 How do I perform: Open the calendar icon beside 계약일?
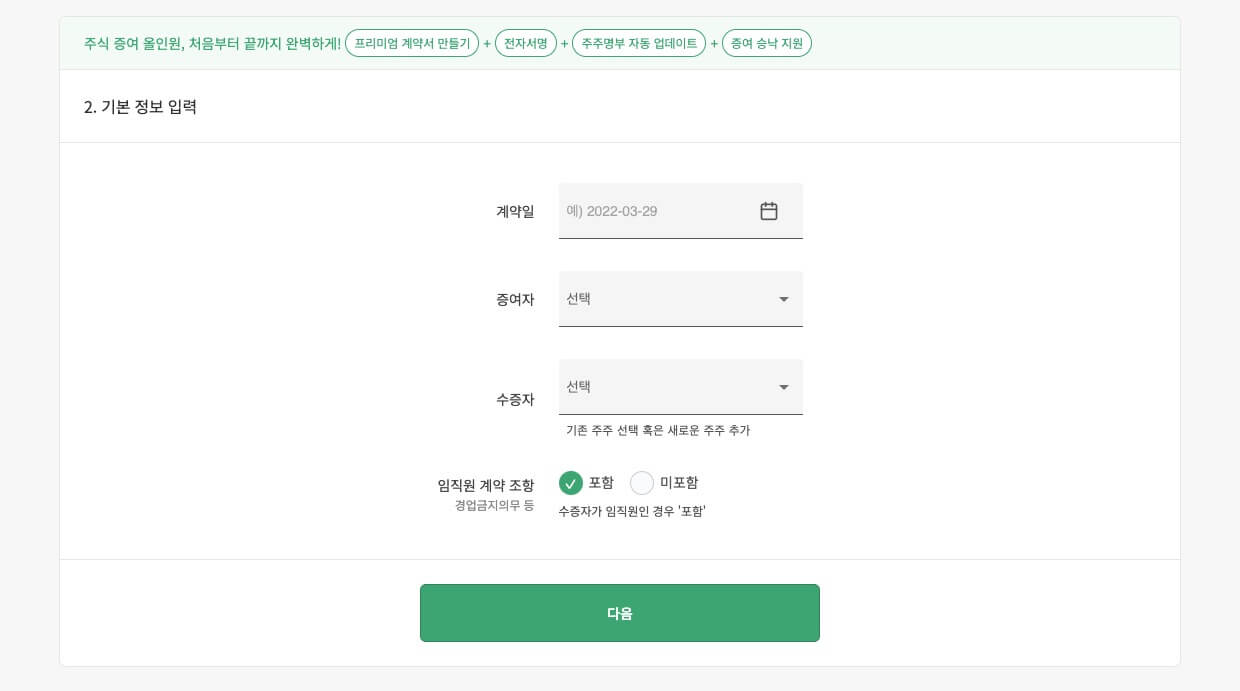(x=768, y=211)
